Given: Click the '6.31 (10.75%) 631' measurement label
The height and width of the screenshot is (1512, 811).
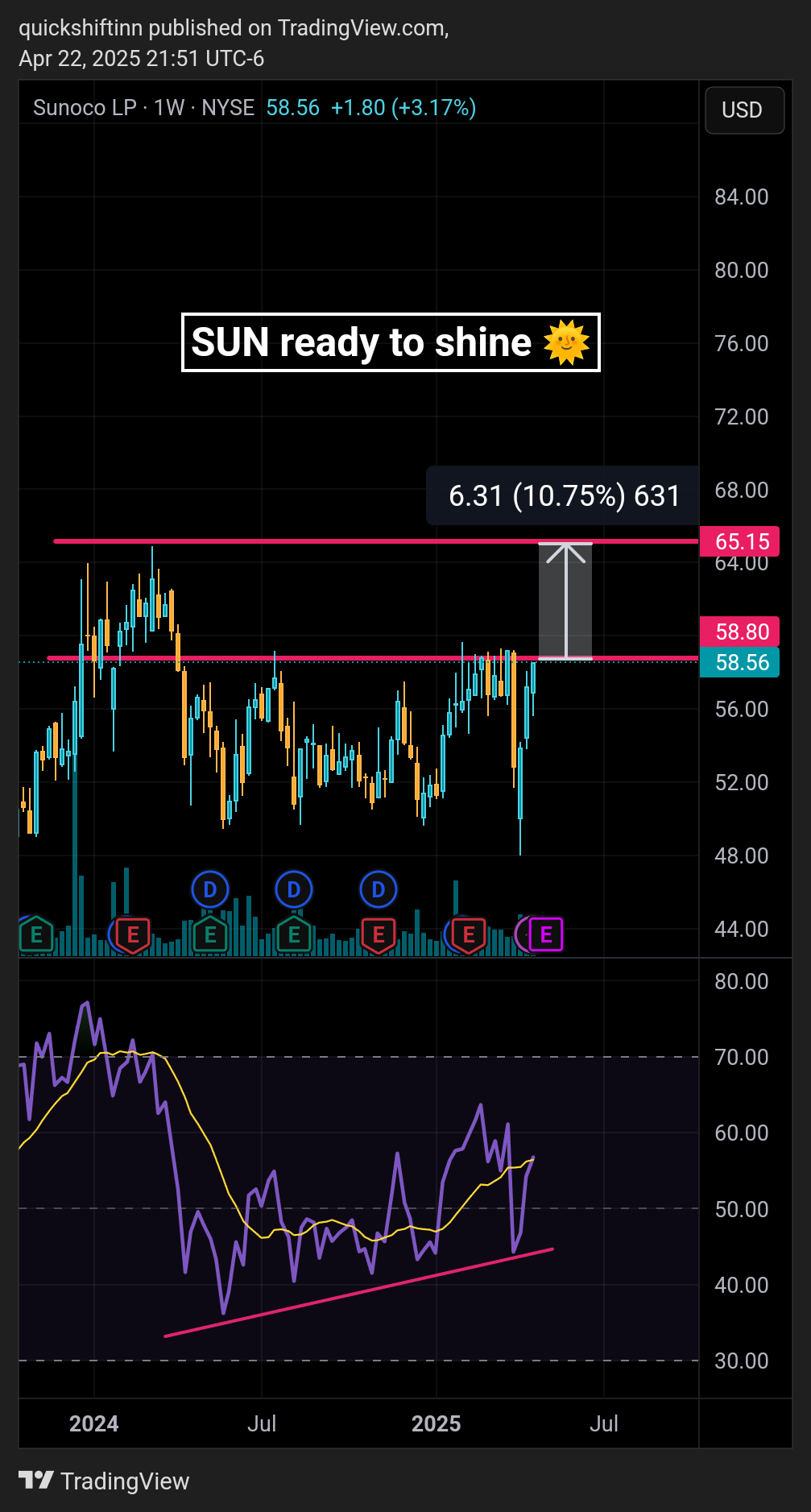Looking at the screenshot, I should tap(564, 495).
